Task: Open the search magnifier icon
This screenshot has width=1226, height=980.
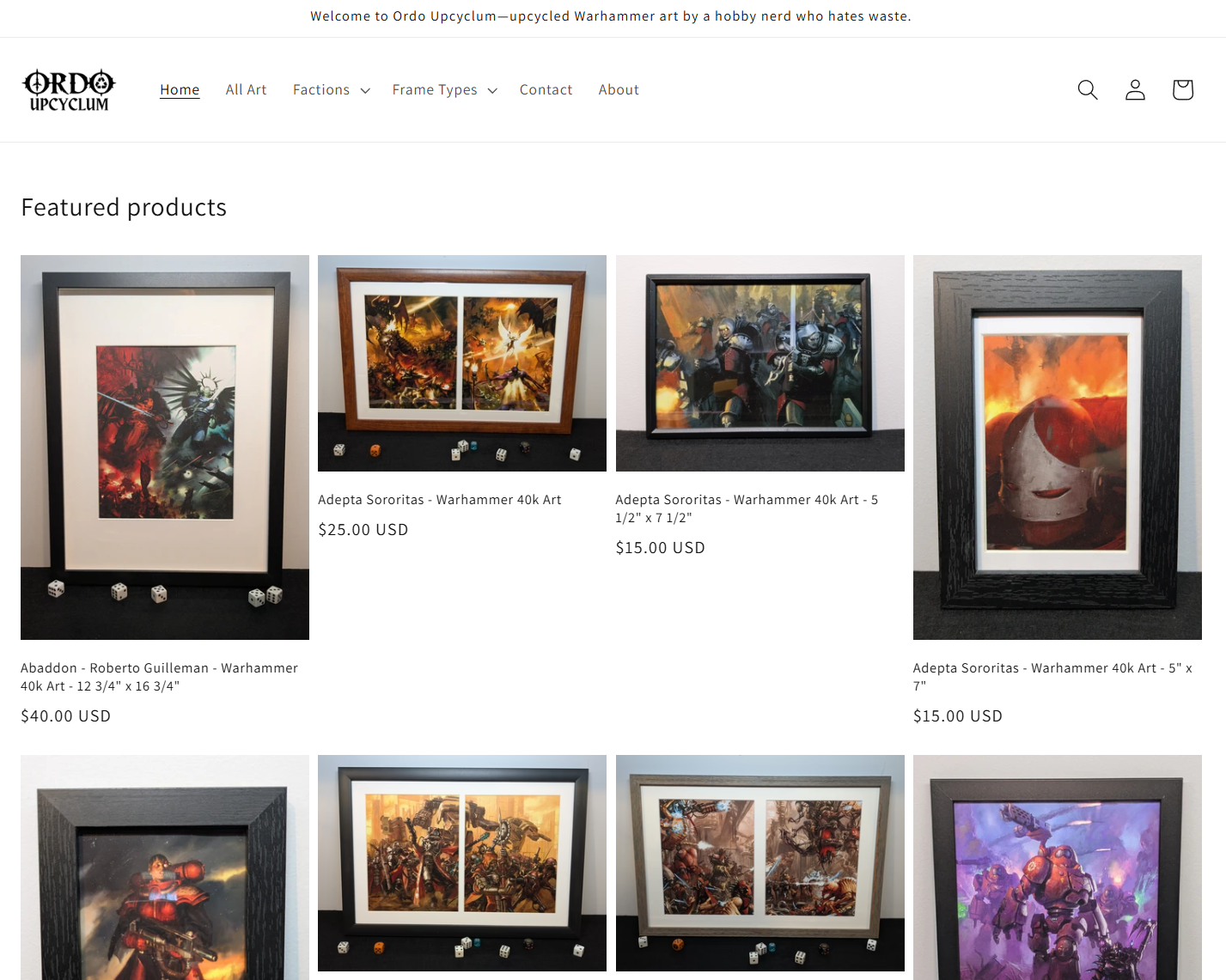Action: click(1088, 89)
